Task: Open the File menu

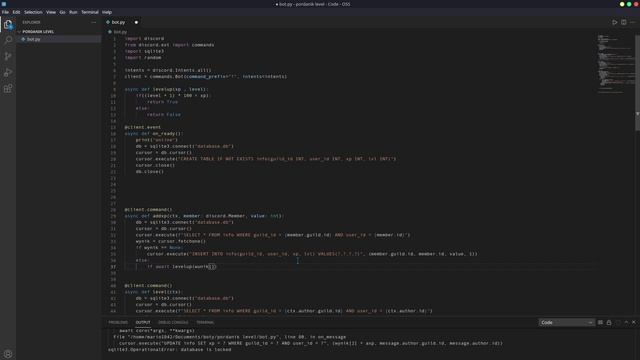Action: pos(5,12)
